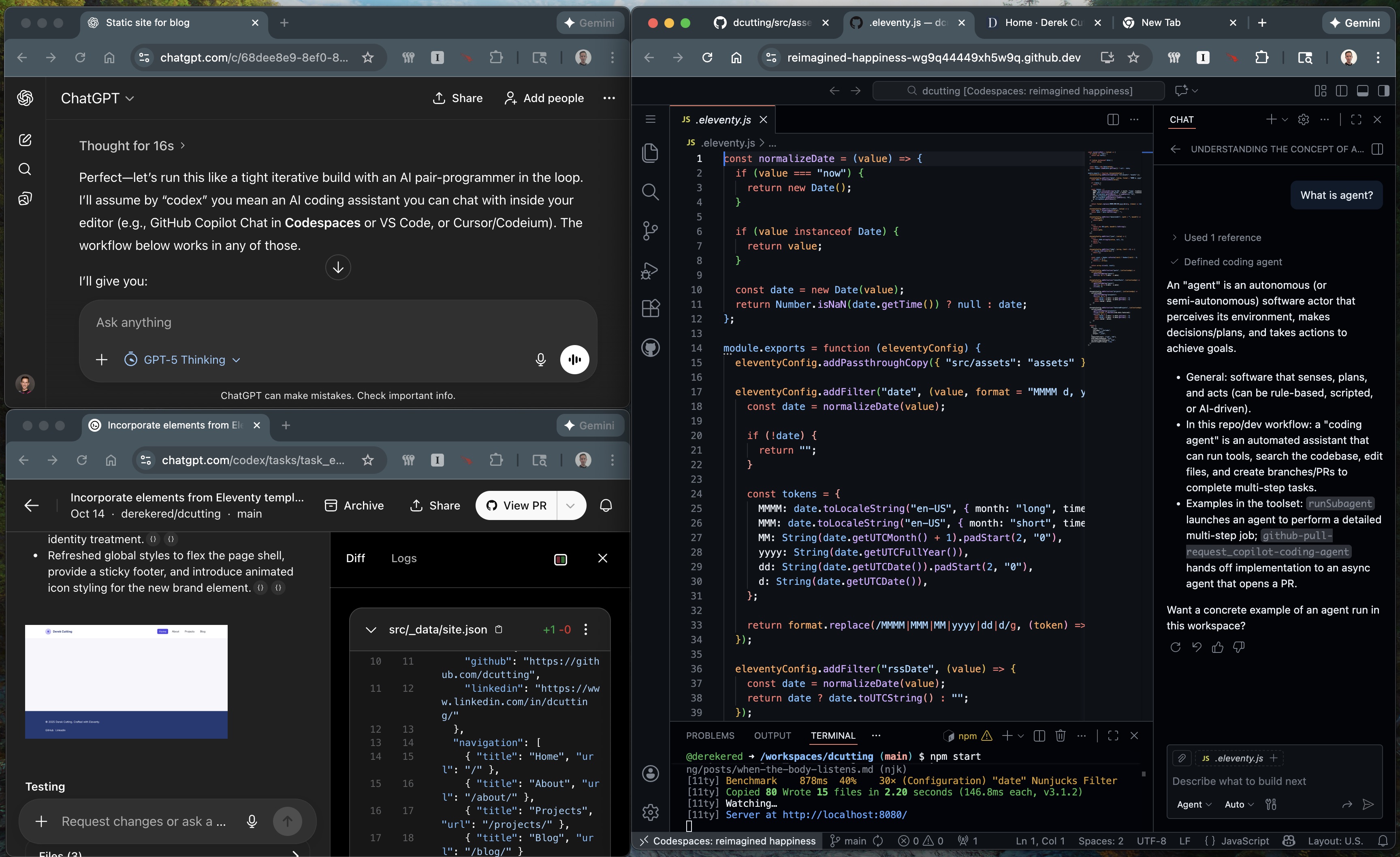
Task: Switch to the Logs tab in Codex view
Action: (x=403, y=558)
